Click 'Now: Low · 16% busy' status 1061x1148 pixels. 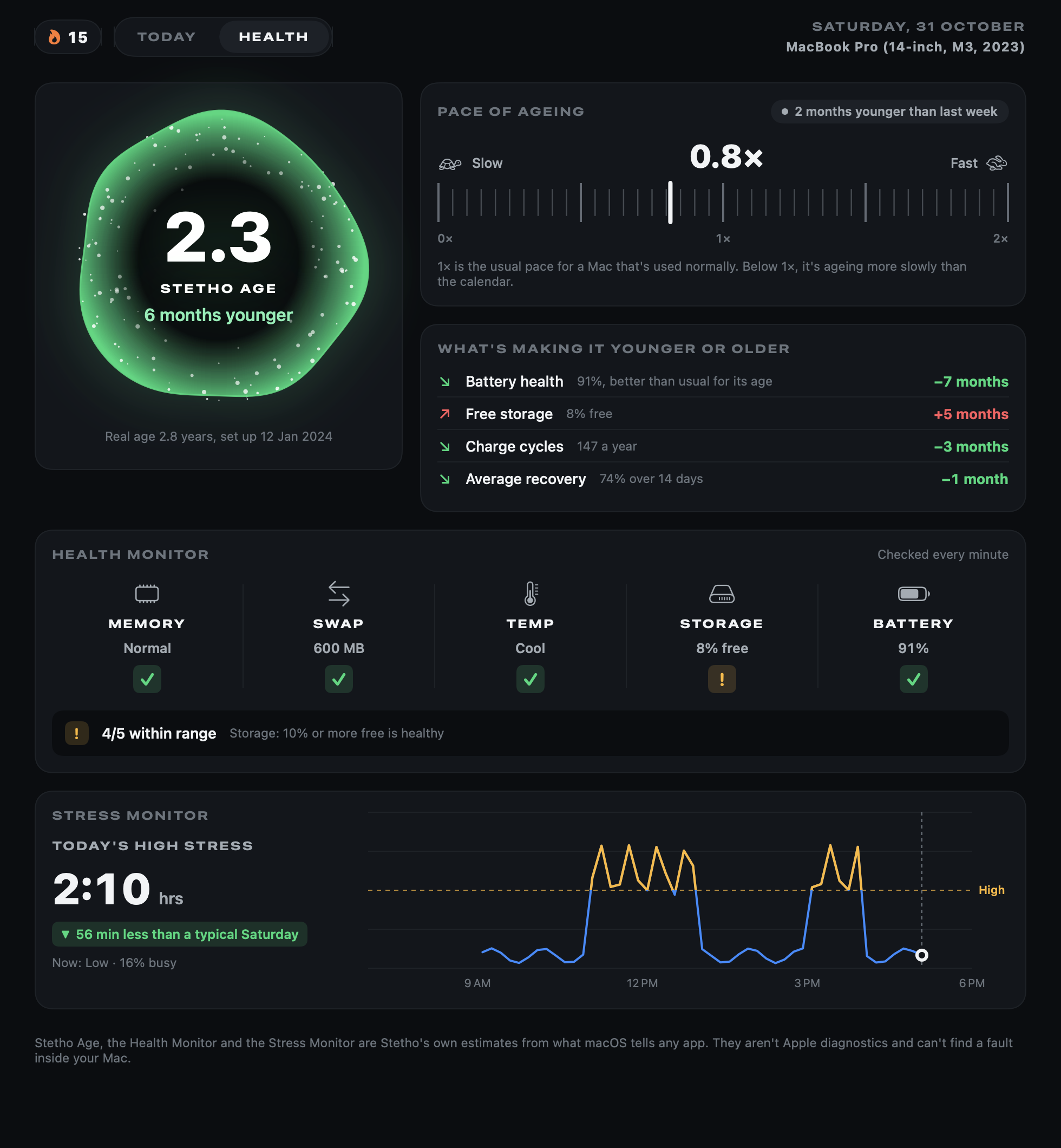[x=114, y=963]
